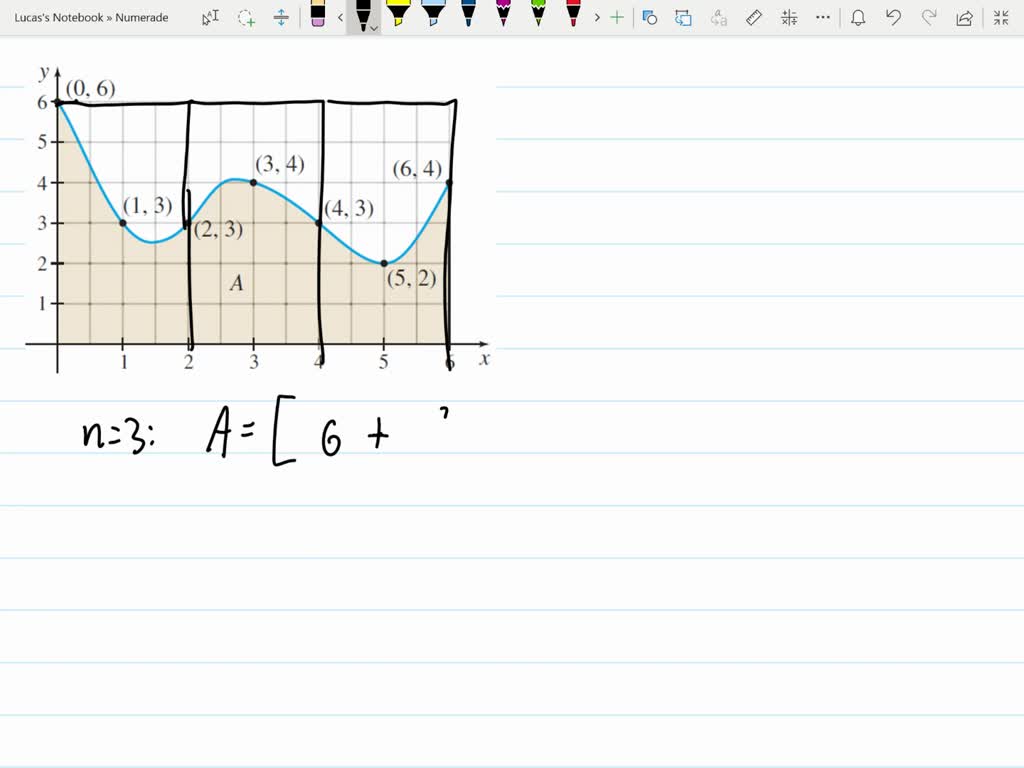Select the yellow highlighter pen
Image resolution: width=1024 pixels, height=768 pixels.
click(x=397, y=17)
